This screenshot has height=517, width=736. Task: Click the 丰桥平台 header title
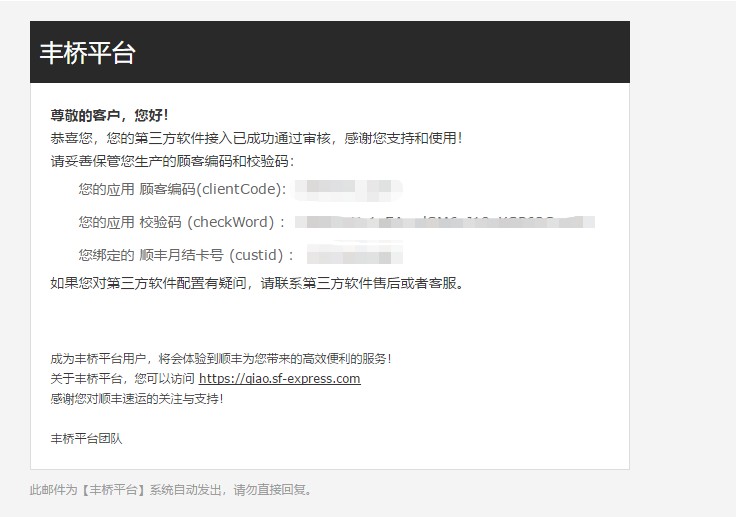click(87, 53)
